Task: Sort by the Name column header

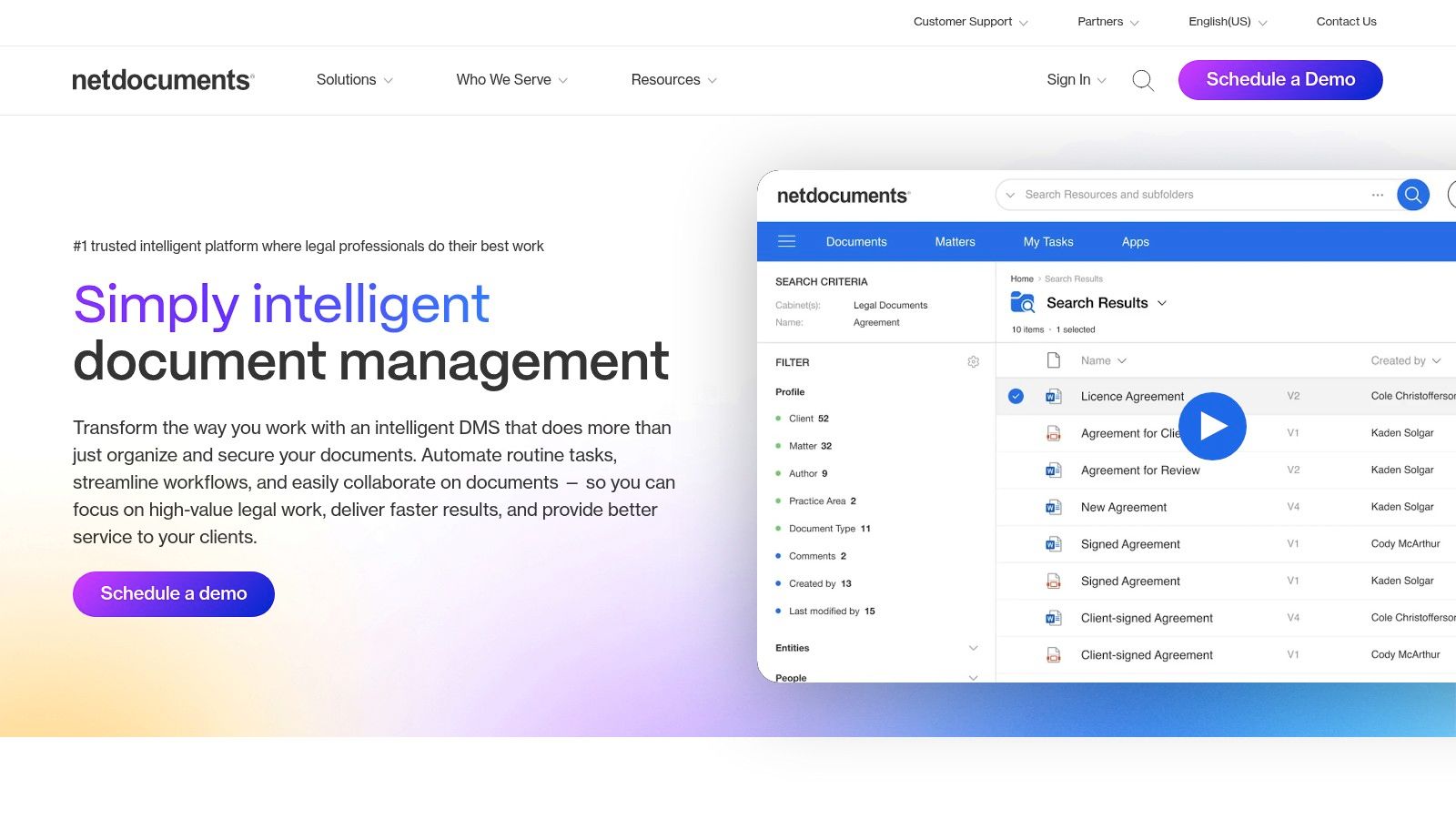Action: coord(1104,360)
